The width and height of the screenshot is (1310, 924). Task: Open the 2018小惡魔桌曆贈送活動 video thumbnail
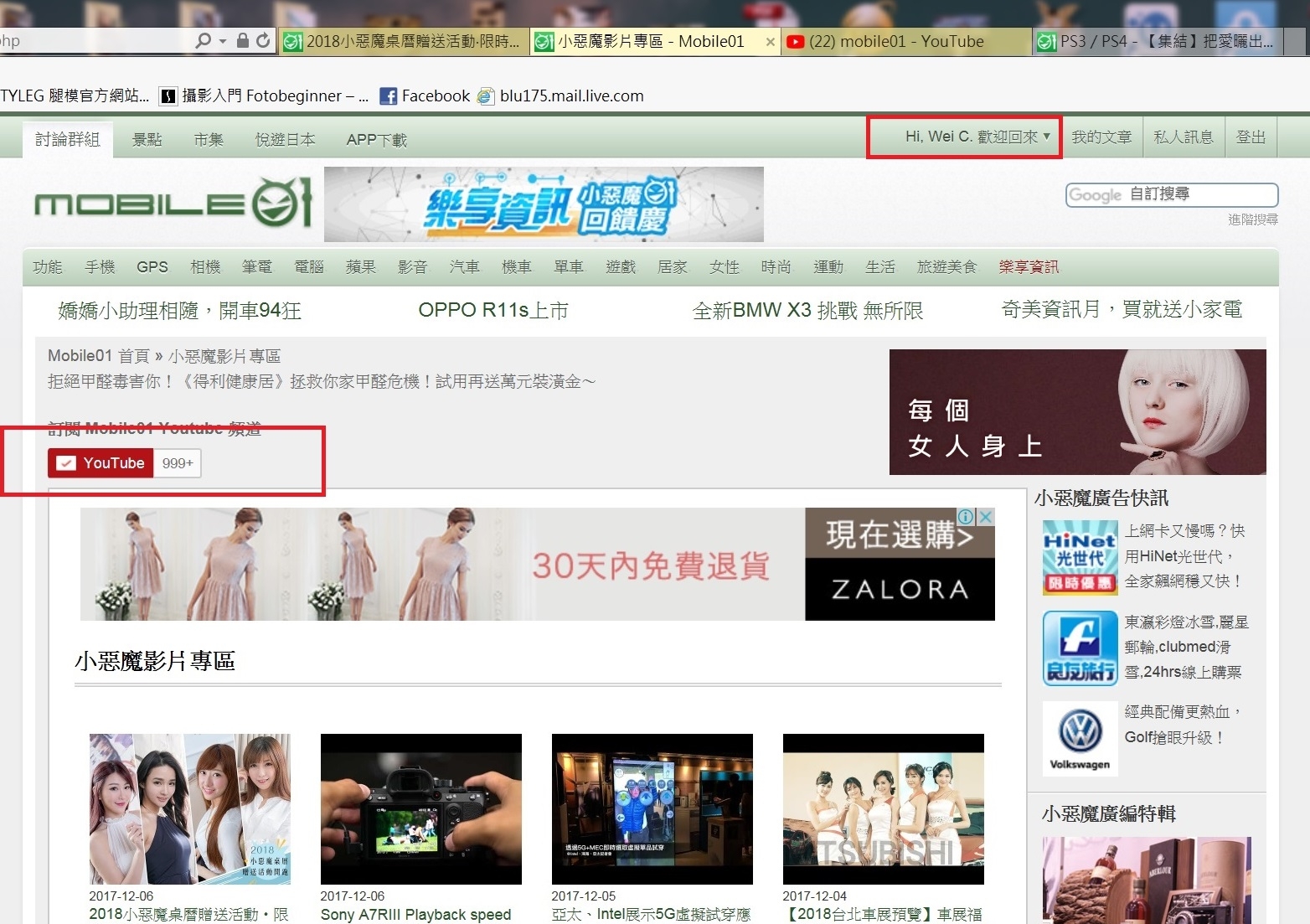[190, 809]
